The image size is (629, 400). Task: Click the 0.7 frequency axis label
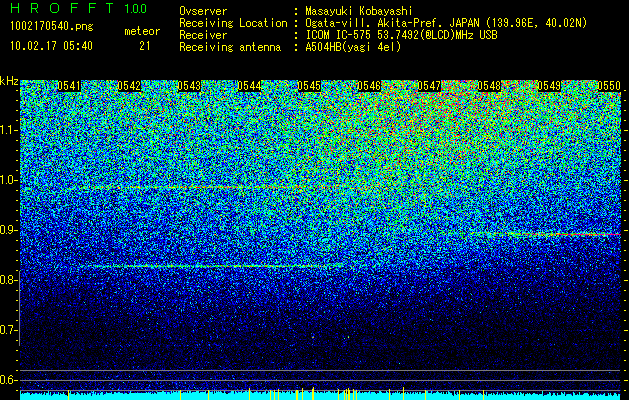pos(9,330)
